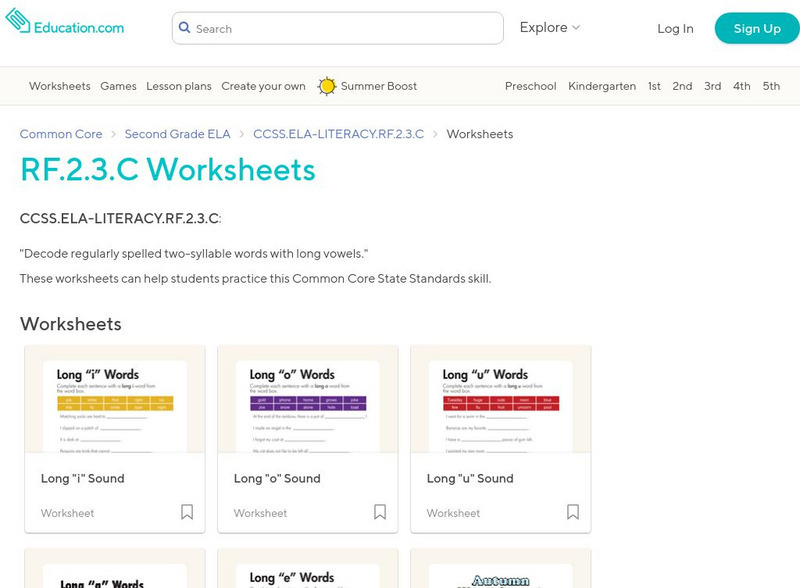Image resolution: width=800 pixels, height=588 pixels.
Task: Bookmark the Long "u" Sound worksheet
Action: point(573,512)
